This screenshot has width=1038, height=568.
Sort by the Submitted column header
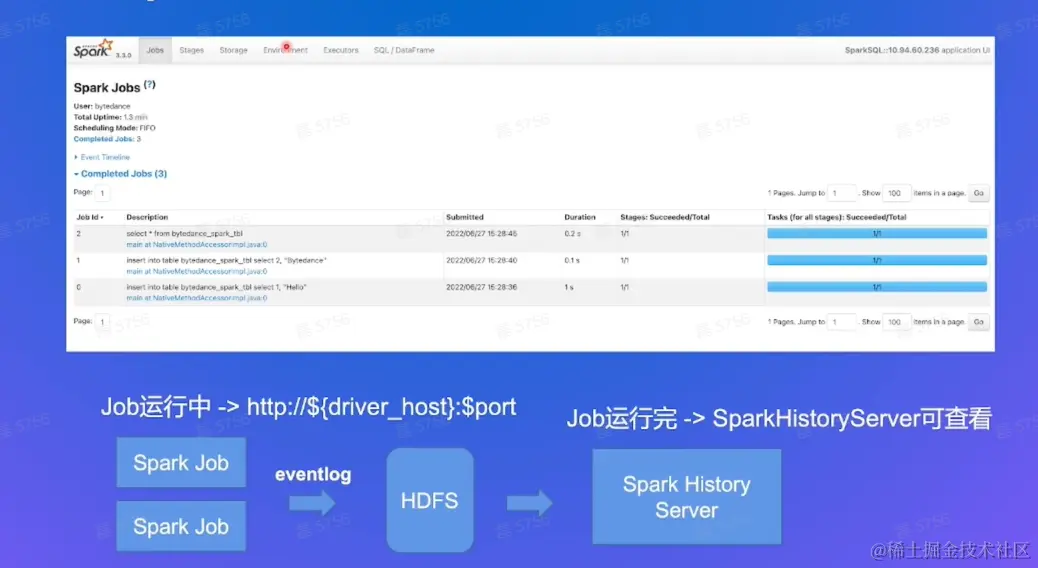[465, 217]
